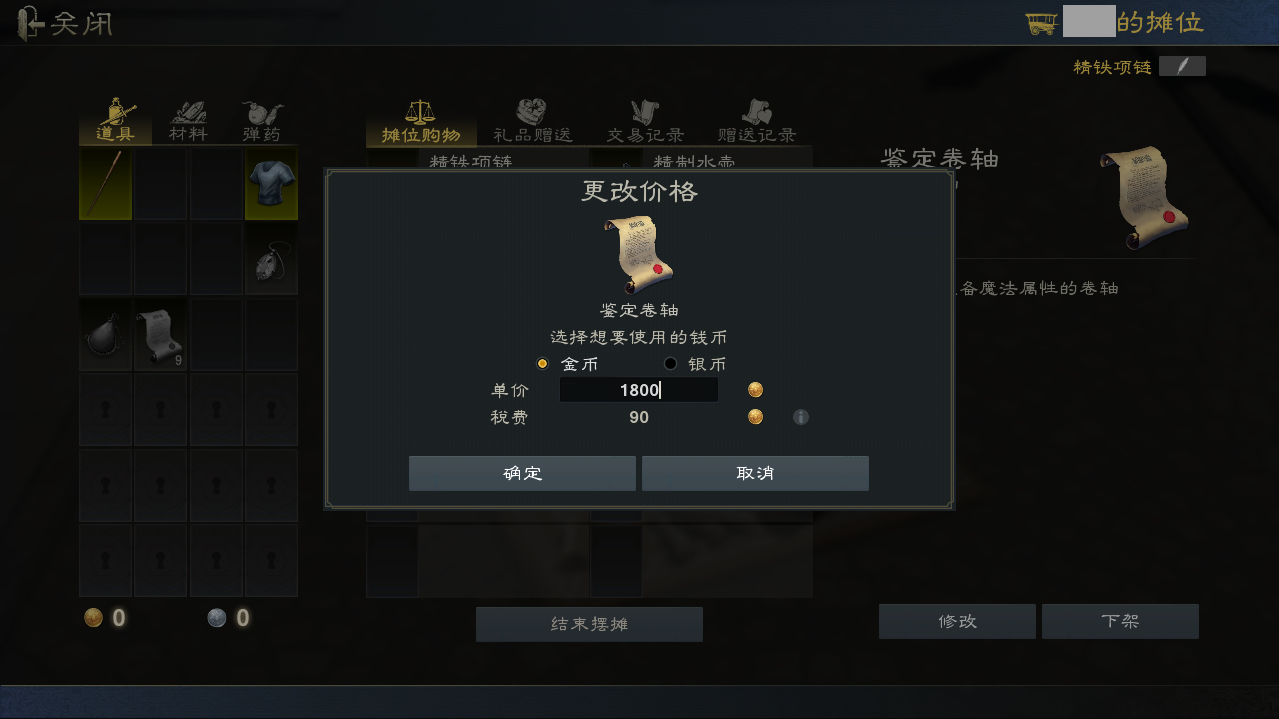1279x719 pixels.
Task: Click the pencil edit icon beside 精铁项链
Action: coord(1182,66)
